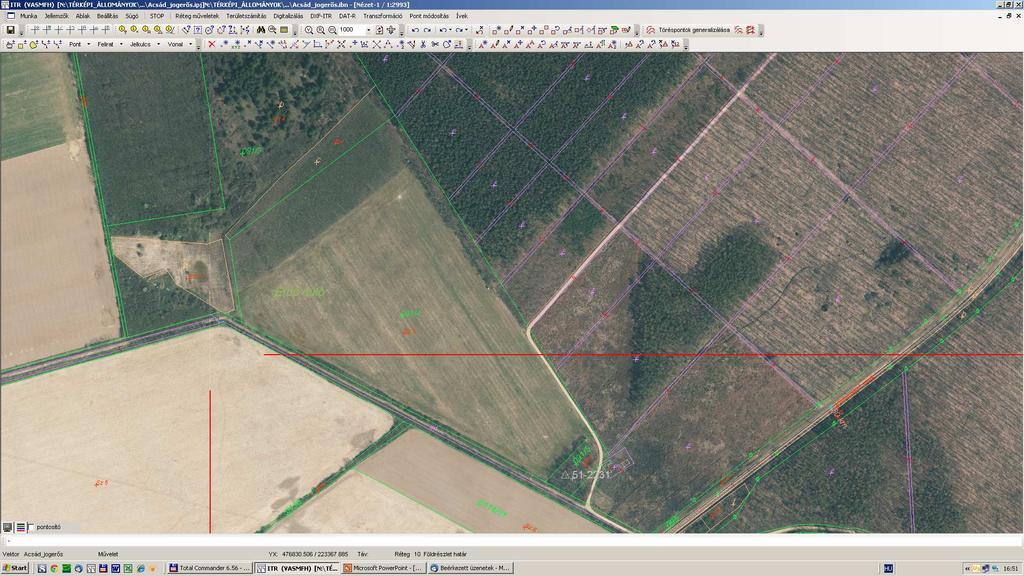
Task: Click the XYZ point coordinate icon
Action: (236, 44)
